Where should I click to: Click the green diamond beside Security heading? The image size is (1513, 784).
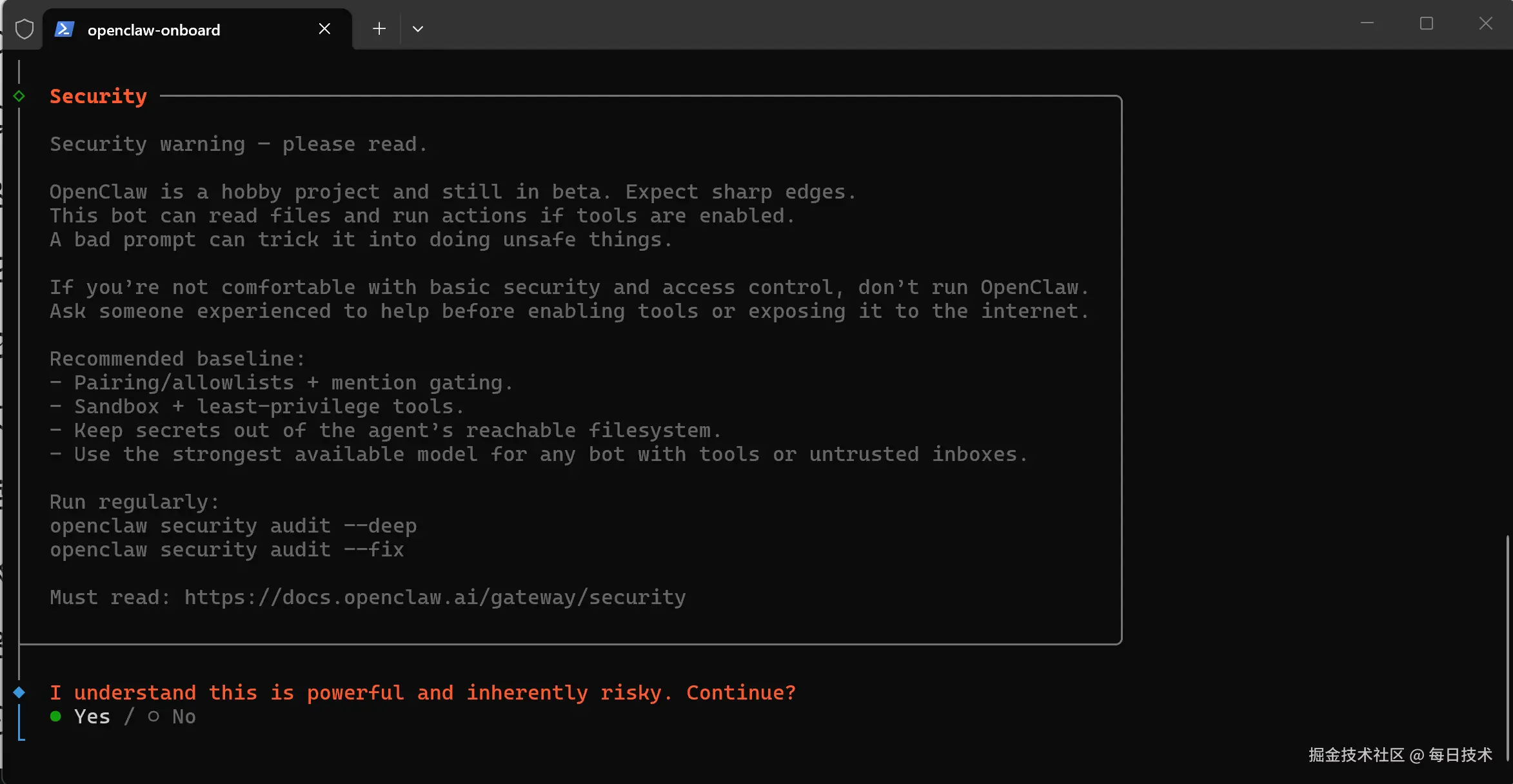19,96
